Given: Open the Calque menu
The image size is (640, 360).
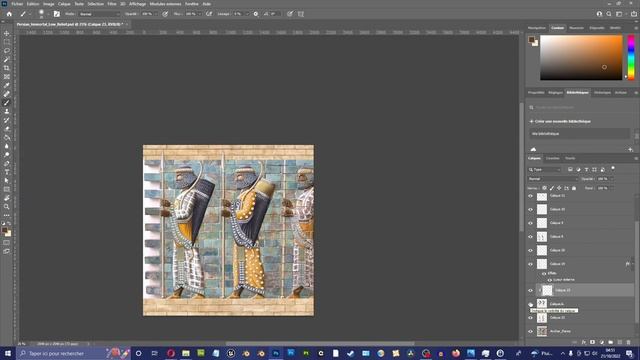Looking at the screenshot, I should (x=64, y=4).
